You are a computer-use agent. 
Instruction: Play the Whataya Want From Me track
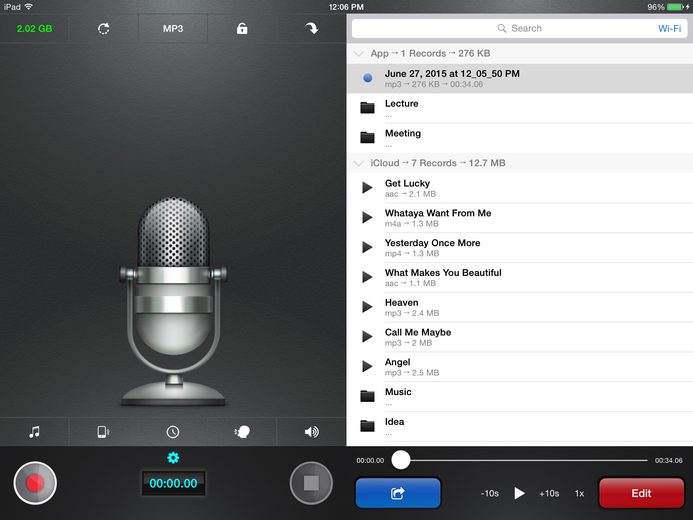tap(367, 217)
